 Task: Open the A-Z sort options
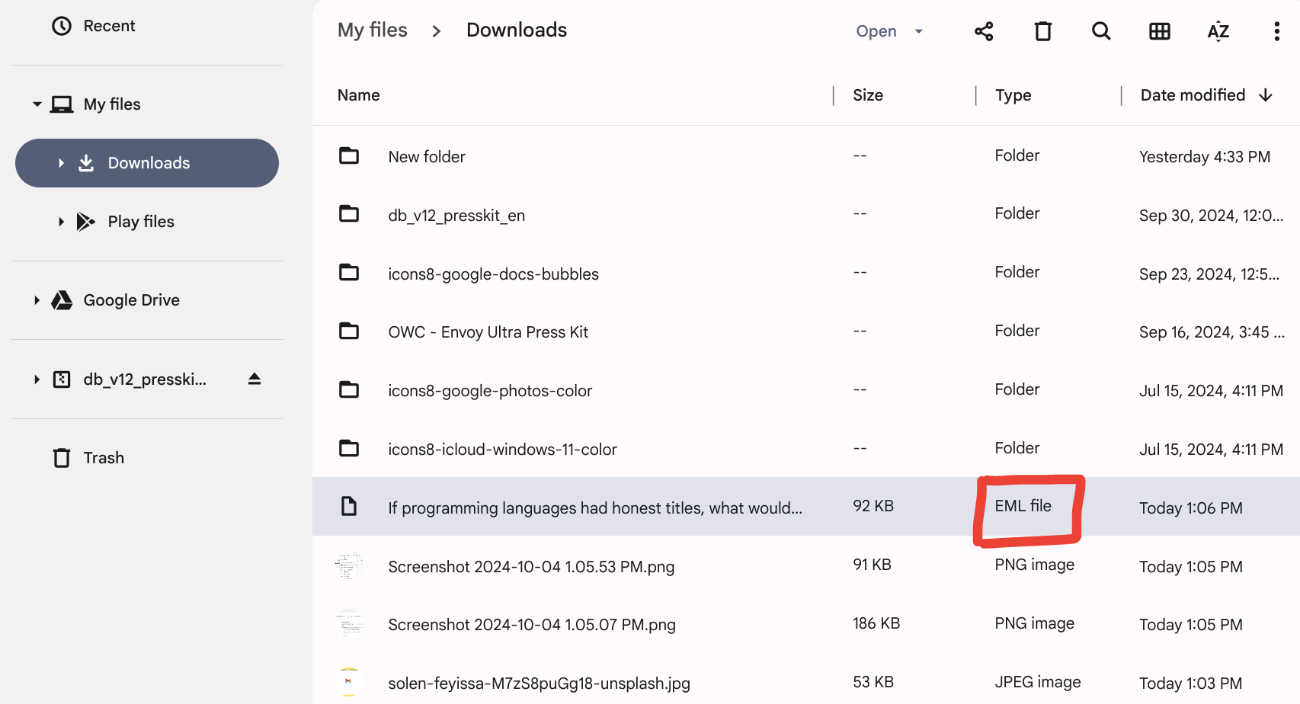click(1218, 31)
